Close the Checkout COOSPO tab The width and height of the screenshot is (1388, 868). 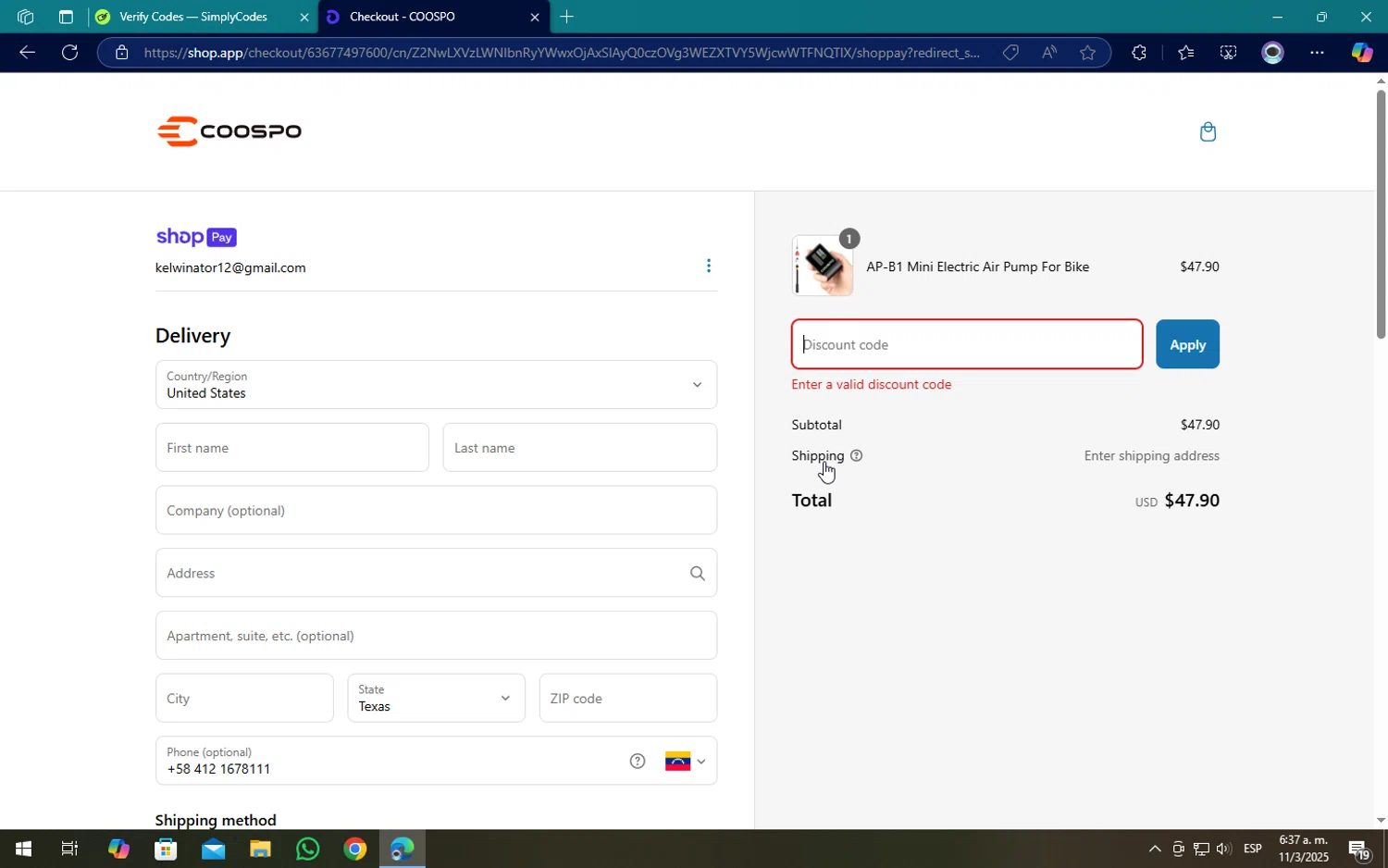coord(535,17)
